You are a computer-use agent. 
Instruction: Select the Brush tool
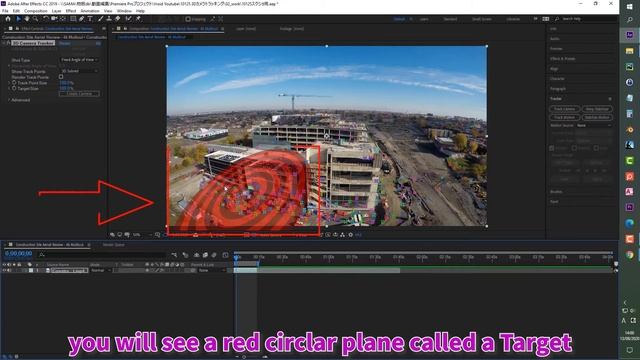(x=100, y=19)
